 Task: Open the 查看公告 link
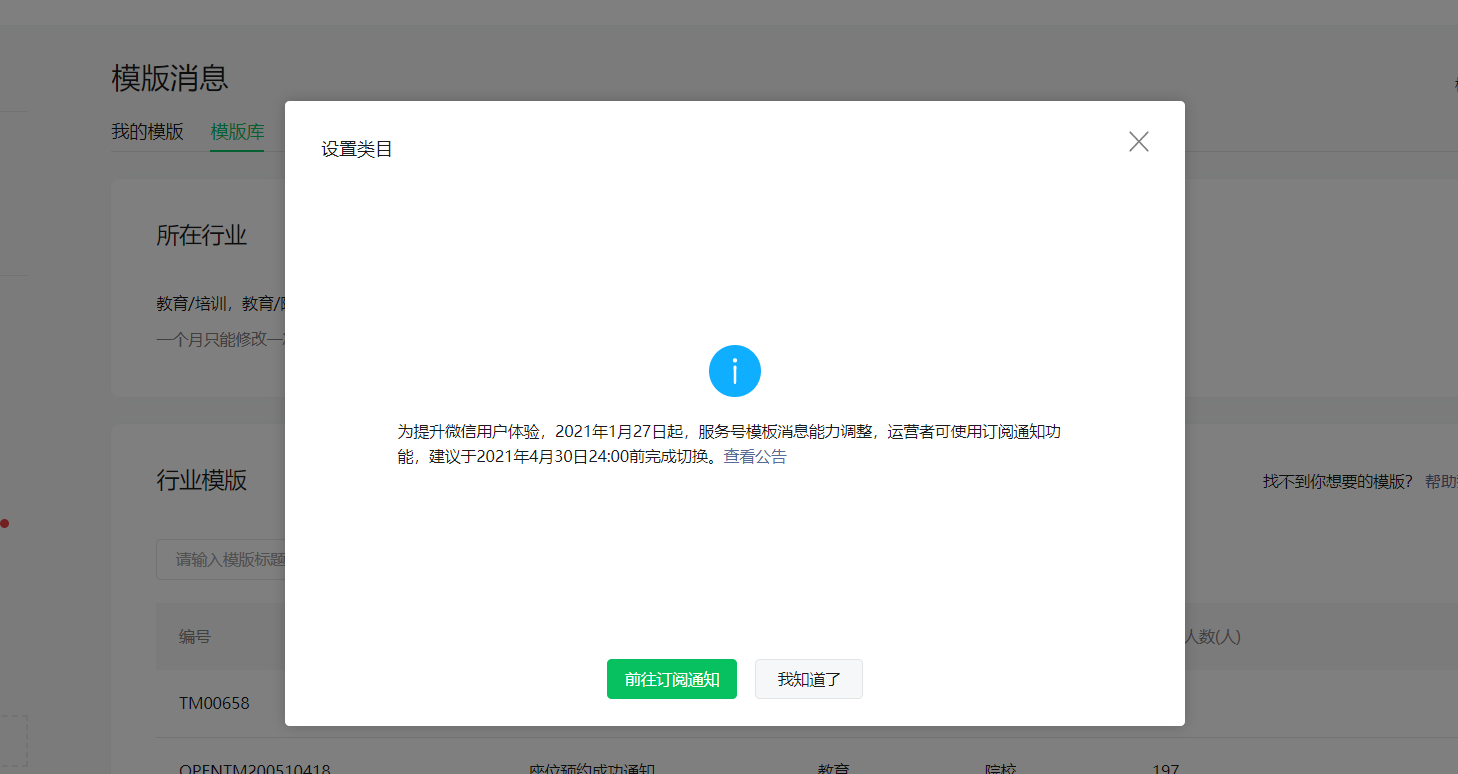[x=755, y=456]
